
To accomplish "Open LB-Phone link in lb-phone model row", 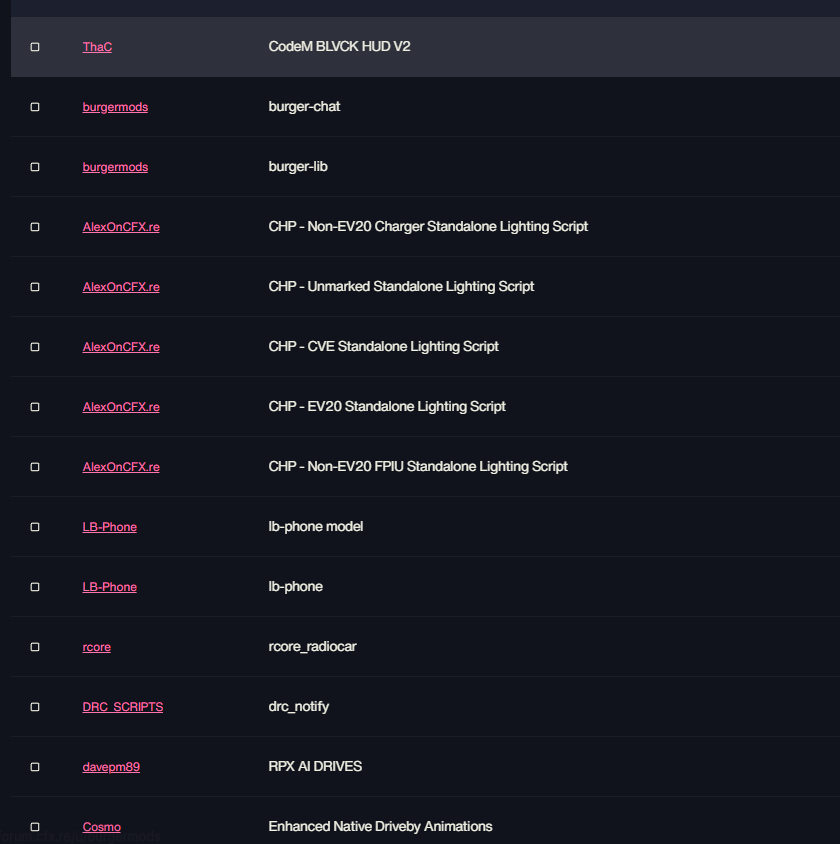I will tap(110, 527).
